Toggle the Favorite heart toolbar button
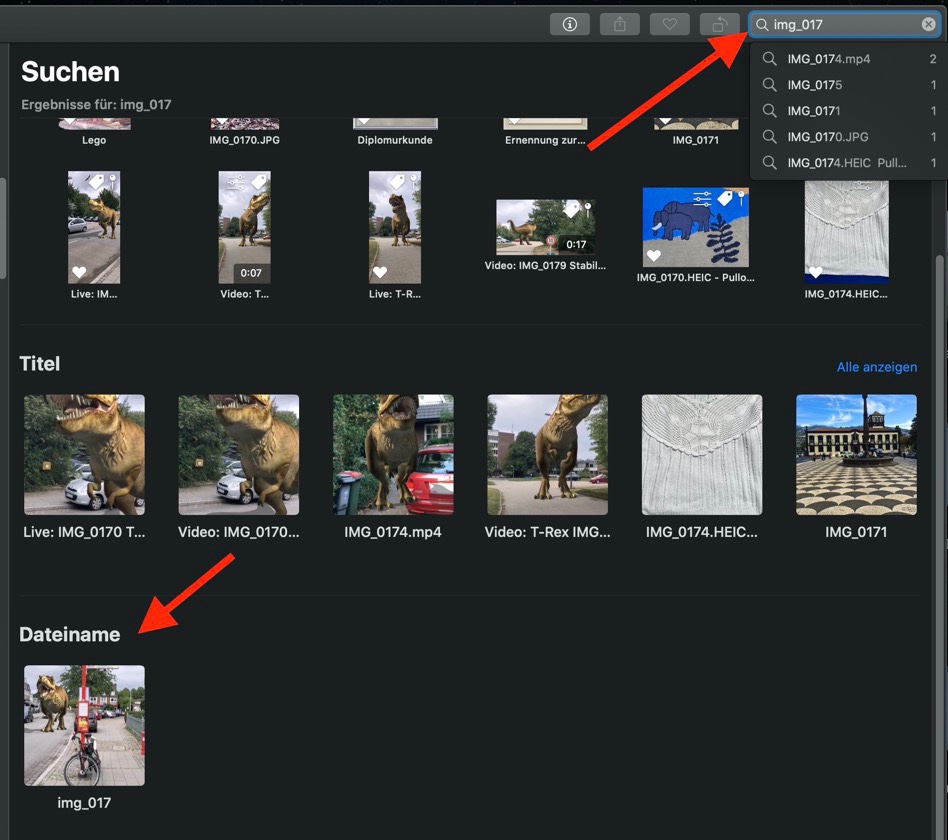 click(669, 24)
